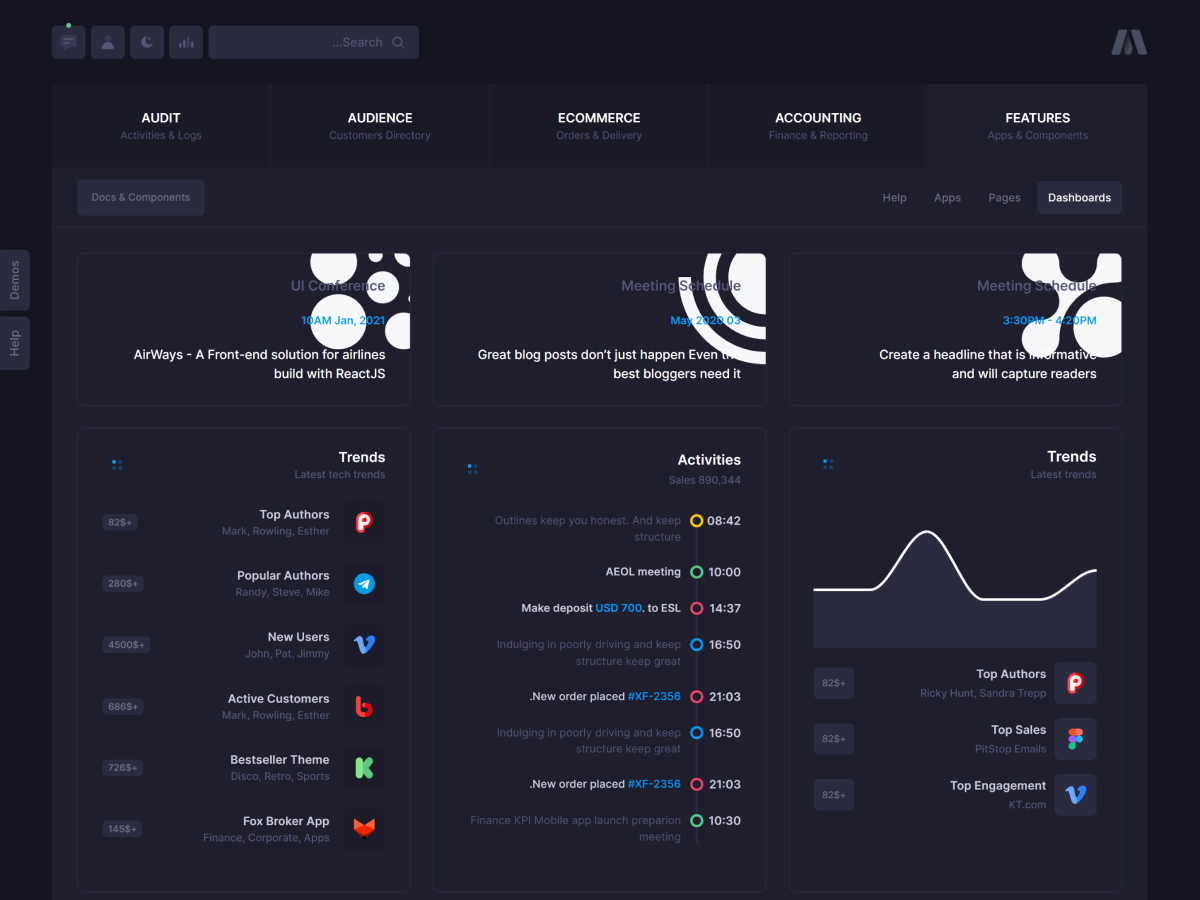Click the Telegram icon beside Popular Authors
The height and width of the screenshot is (900, 1200).
click(x=364, y=584)
